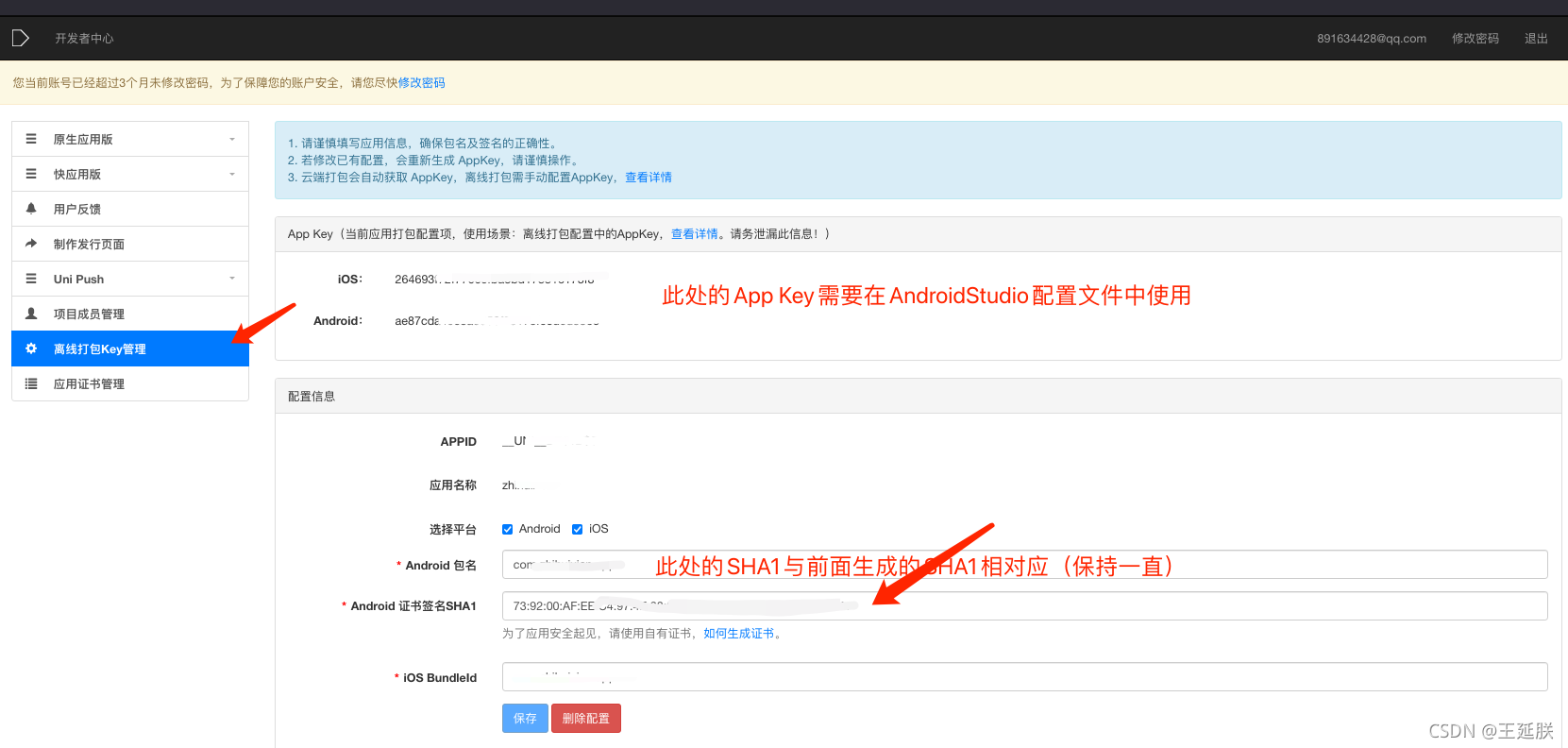This screenshot has height=748, width=1568.
Task: Open 应用证书管理 in the sidebar
Action: click(x=130, y=383)
